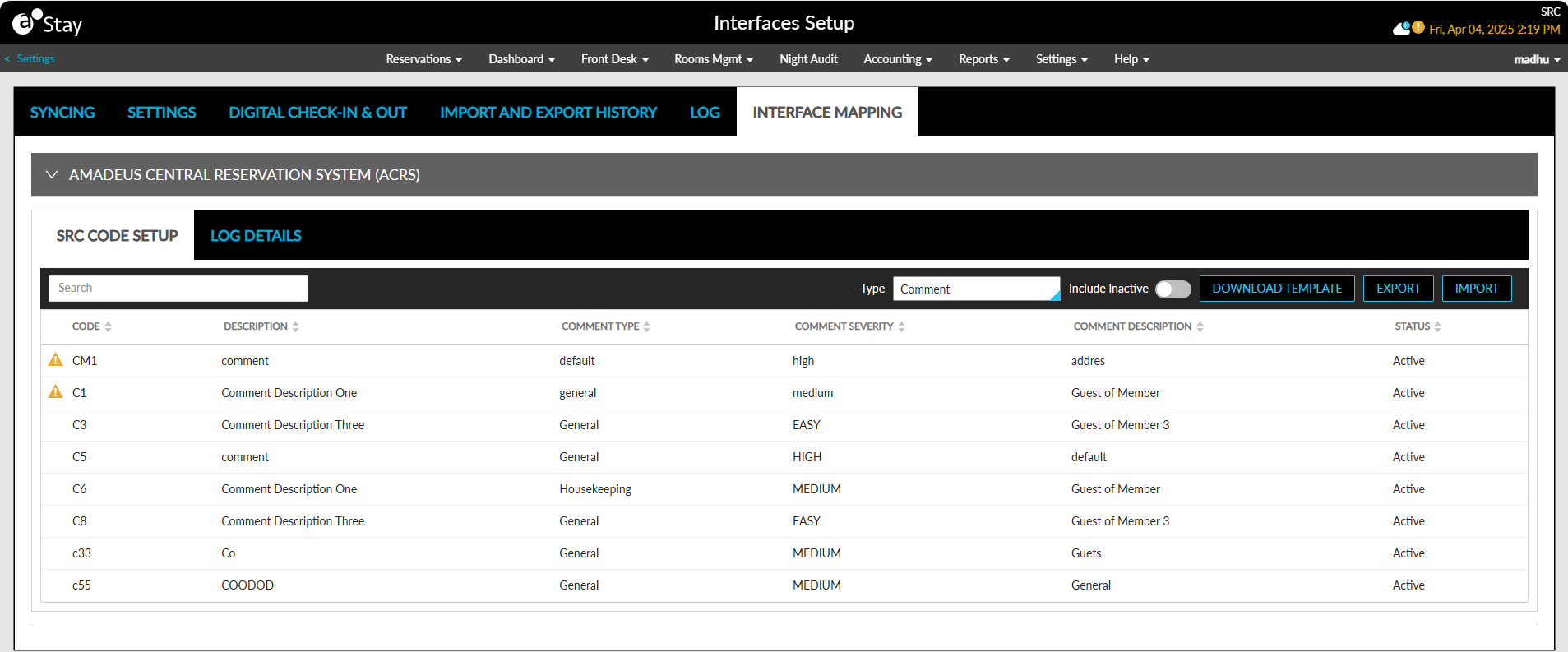Switch to the Settings tab
The image size is (1568, 652).
pyautogui.click(x=161, y=113)
